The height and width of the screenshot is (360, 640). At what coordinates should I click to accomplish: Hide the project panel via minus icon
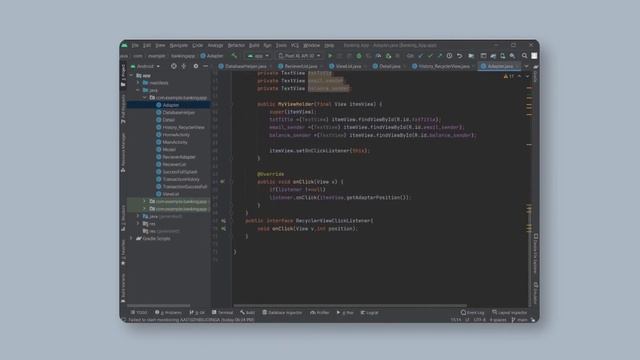click(206, 66)
